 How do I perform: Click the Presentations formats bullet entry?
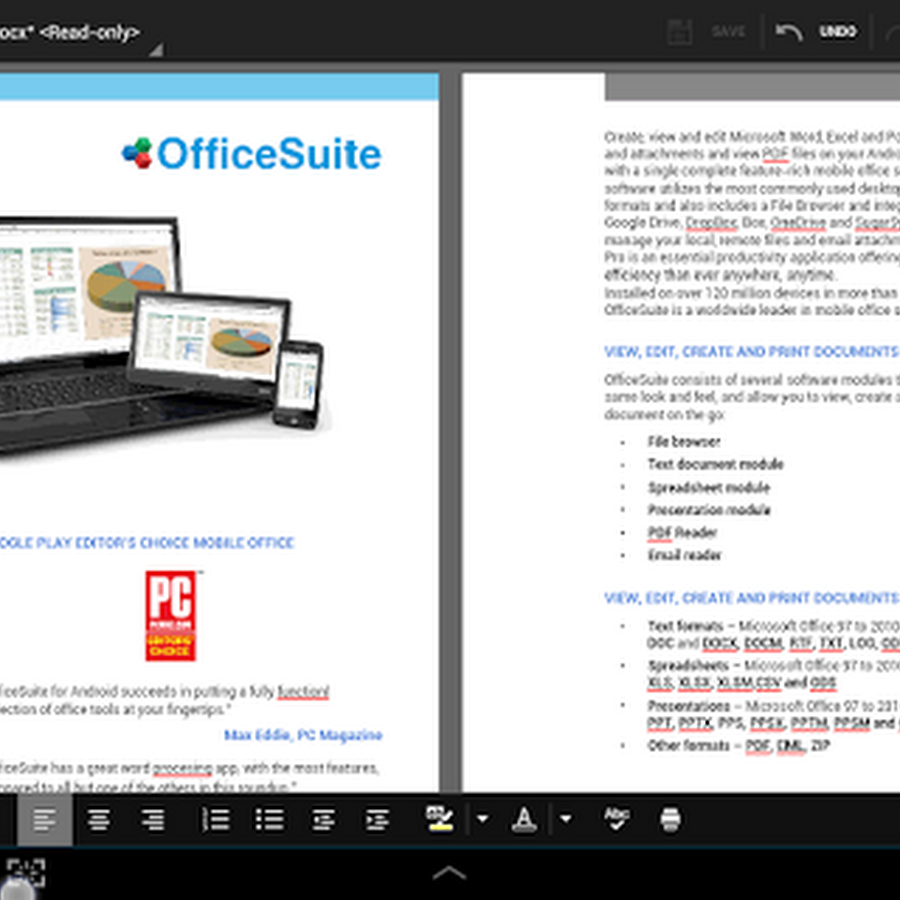774,714
